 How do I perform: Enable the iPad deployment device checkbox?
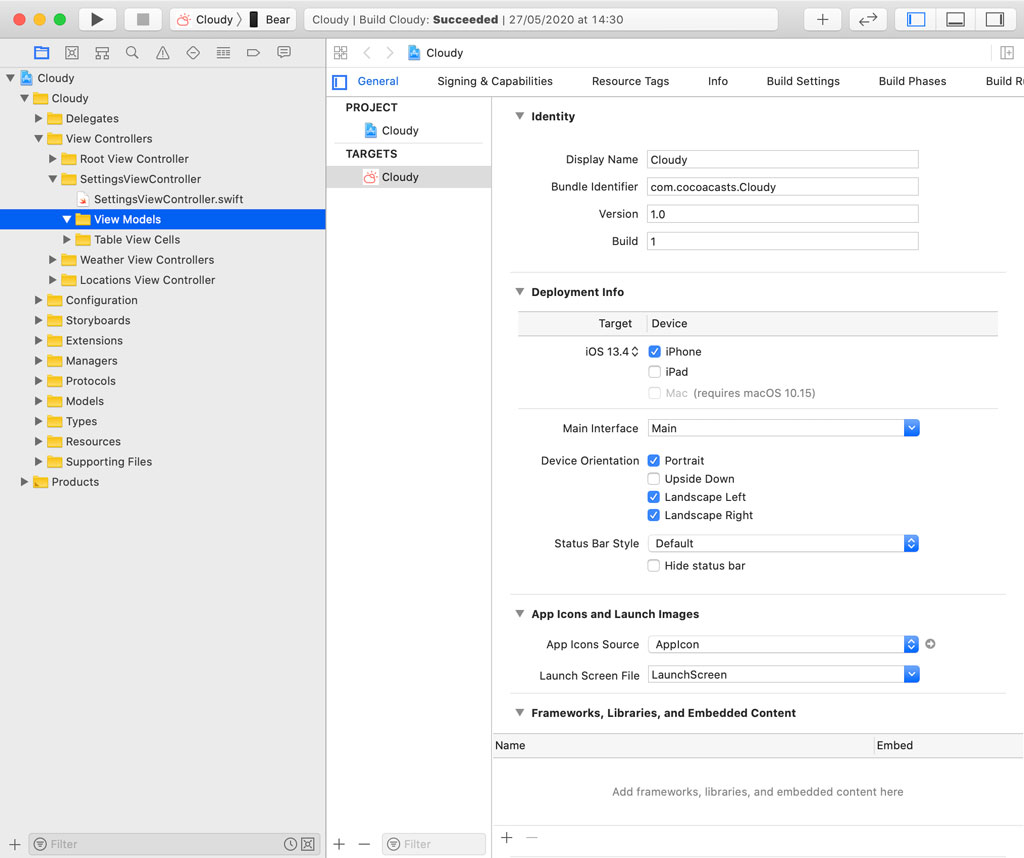tap(653, 371)
